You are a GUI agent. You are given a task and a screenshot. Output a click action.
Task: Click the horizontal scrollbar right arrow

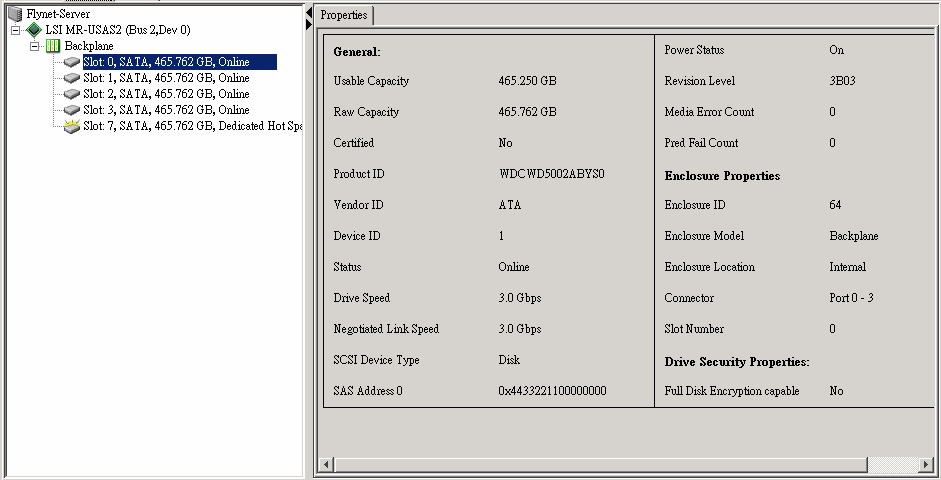[927, 464]
